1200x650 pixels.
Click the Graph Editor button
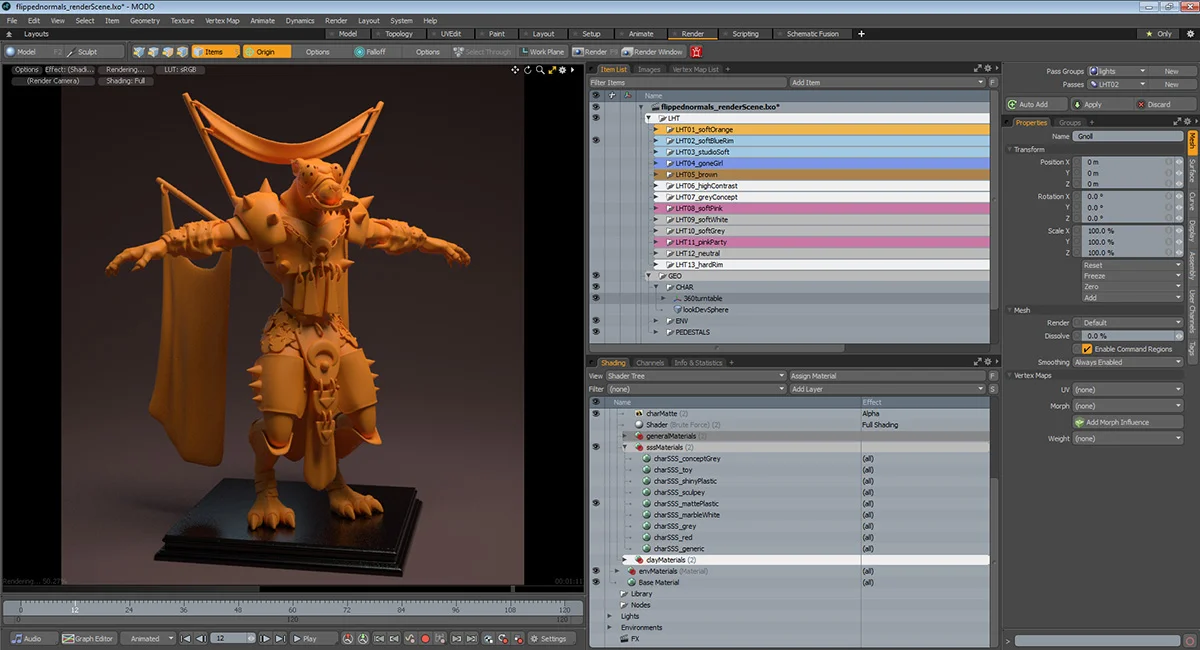tap(89, 638)
